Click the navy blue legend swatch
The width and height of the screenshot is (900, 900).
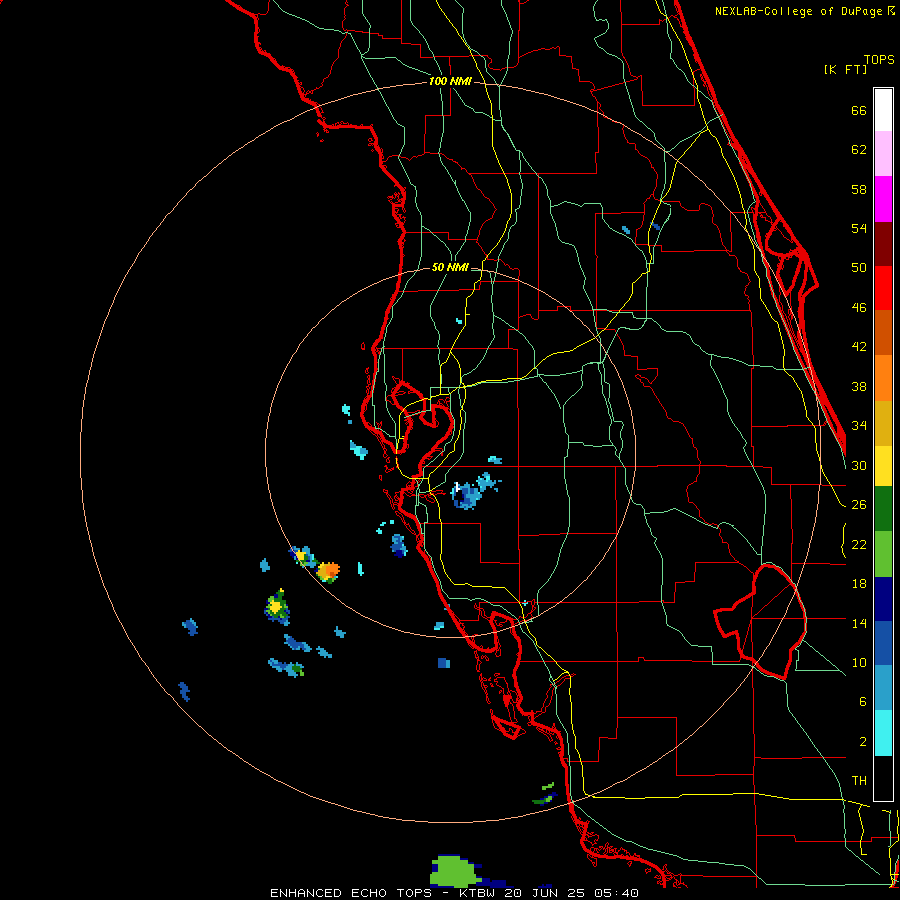coord(883,599)
